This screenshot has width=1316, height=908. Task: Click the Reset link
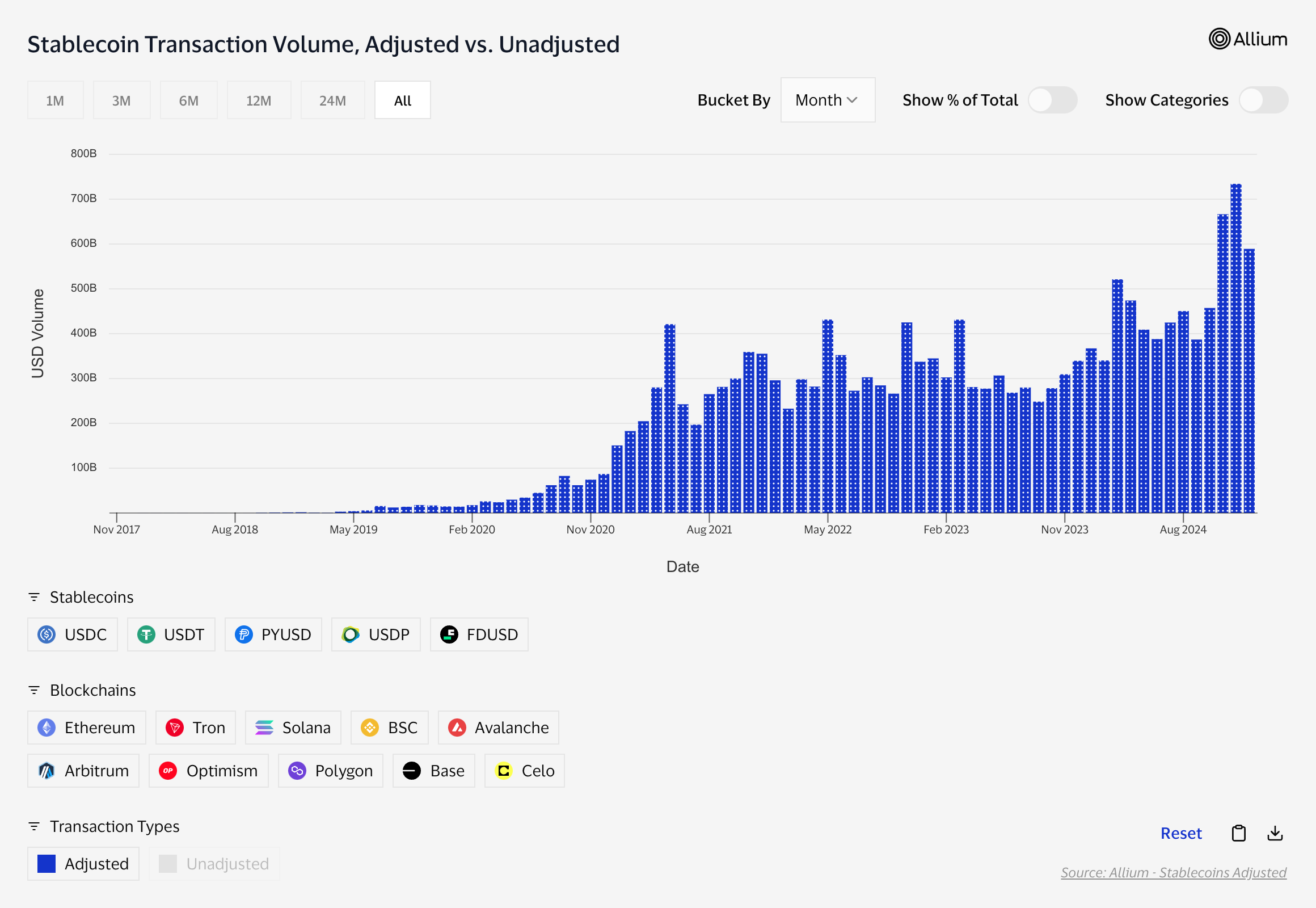[1180, 834]
